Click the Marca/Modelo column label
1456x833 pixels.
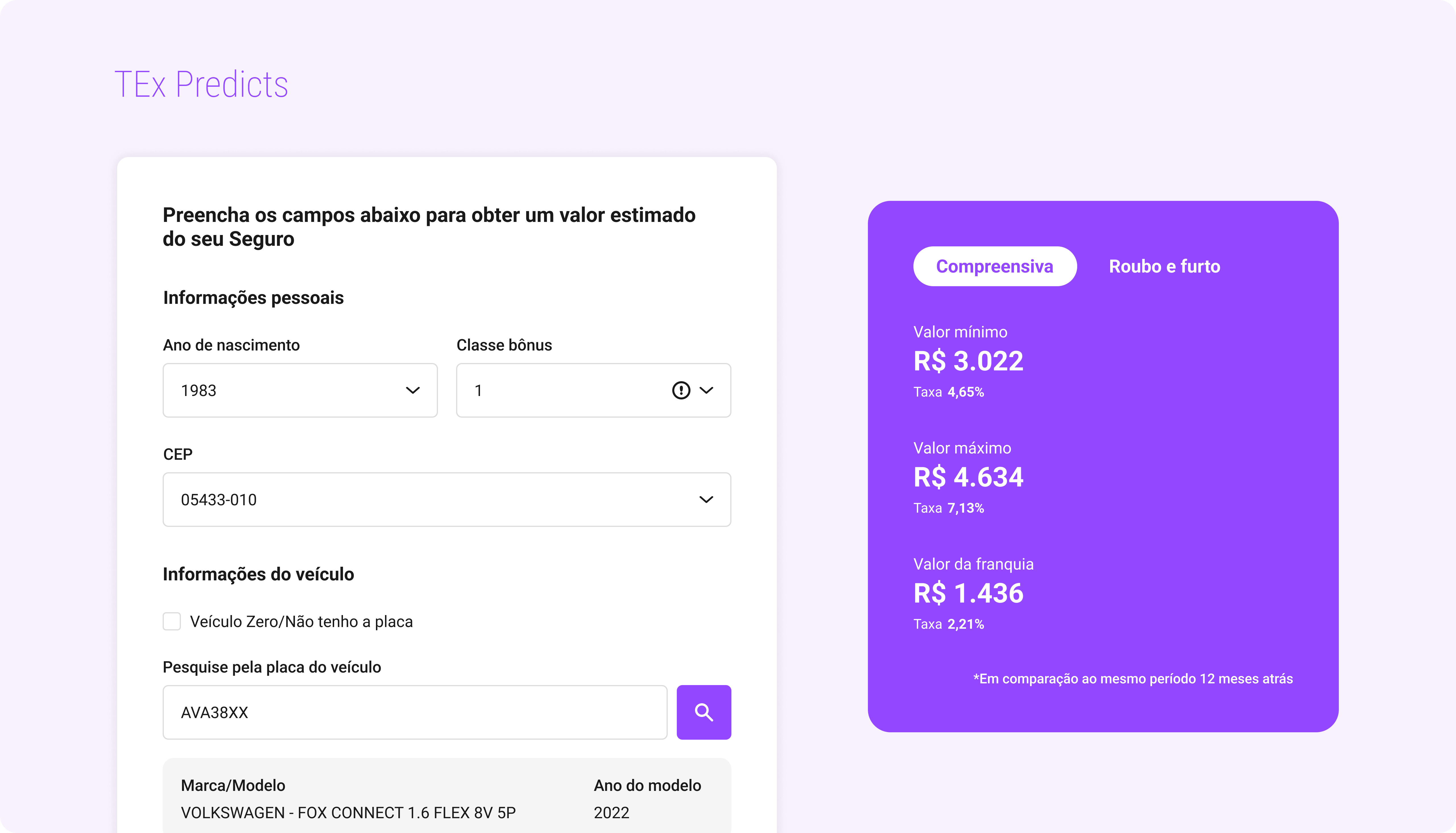pos(233,785)
